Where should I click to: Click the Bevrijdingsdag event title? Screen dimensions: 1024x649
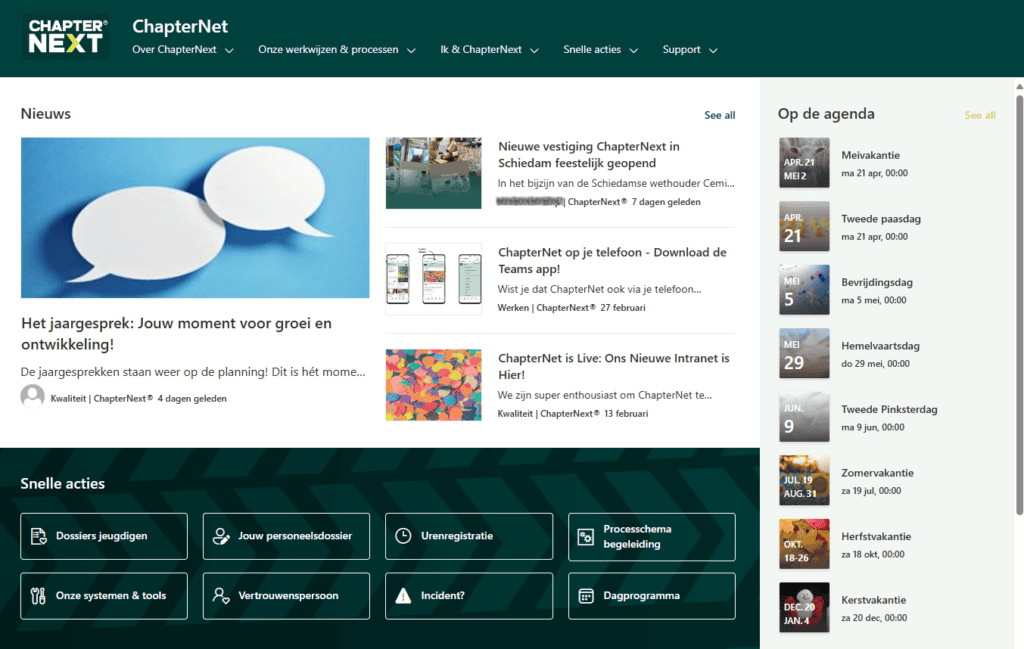pos(877,282)
